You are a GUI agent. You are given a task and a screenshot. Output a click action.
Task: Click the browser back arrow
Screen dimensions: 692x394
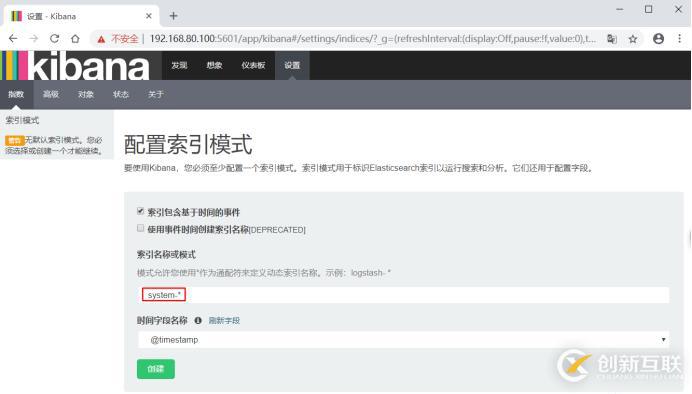click(x=13, y=39)
